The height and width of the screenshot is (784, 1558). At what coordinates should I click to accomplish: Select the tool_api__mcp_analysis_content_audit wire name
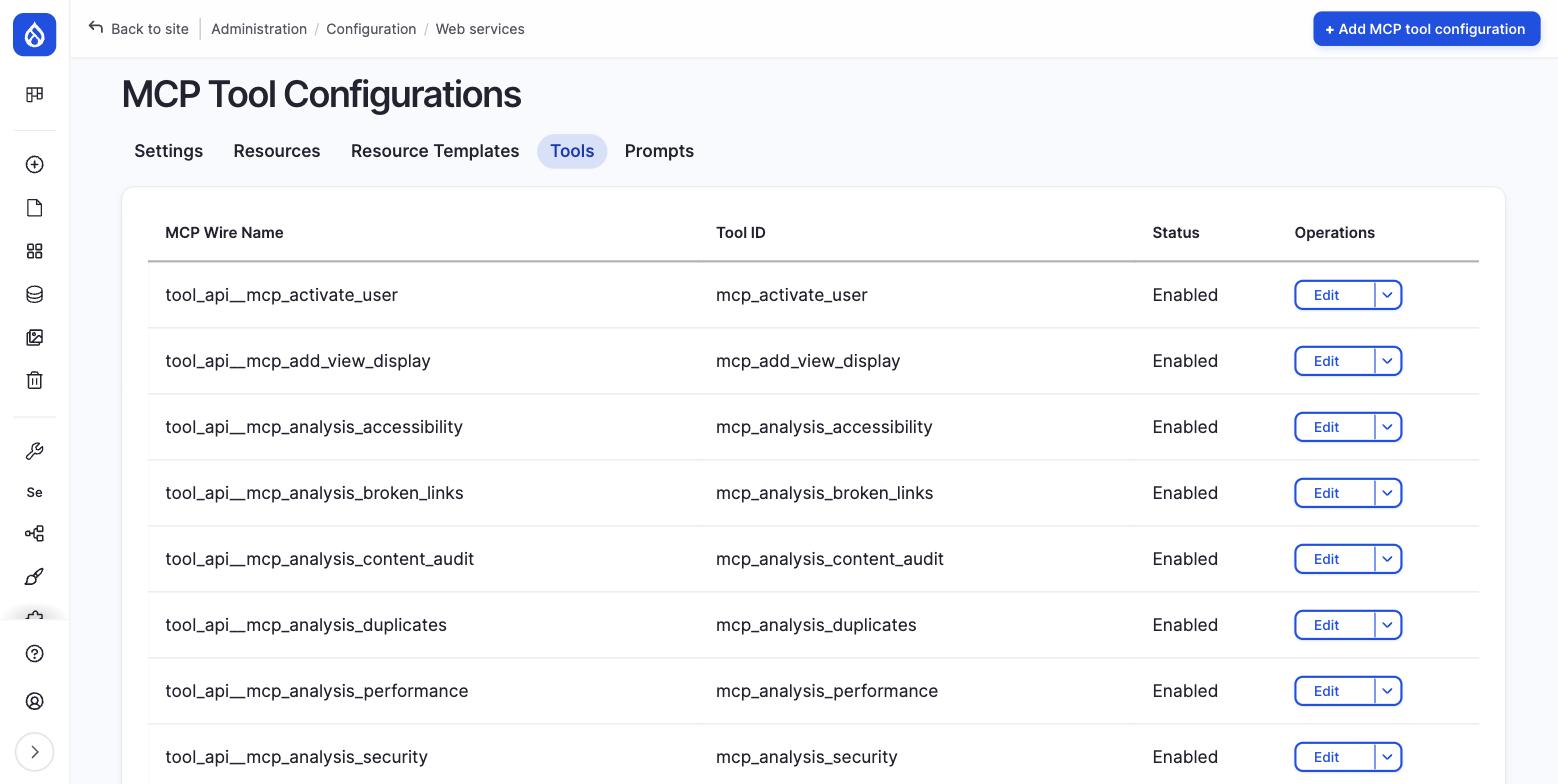click(x=320, y=559)
